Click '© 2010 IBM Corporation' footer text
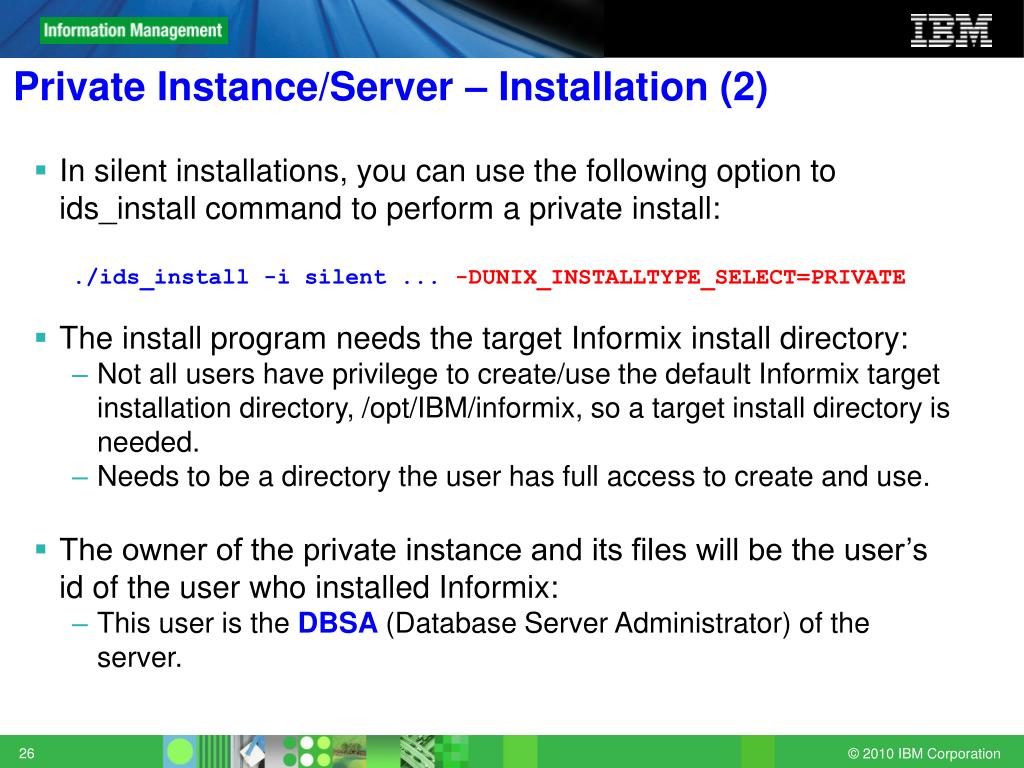The width and height of the screenshot is (1024, 768). click(923, 753)
